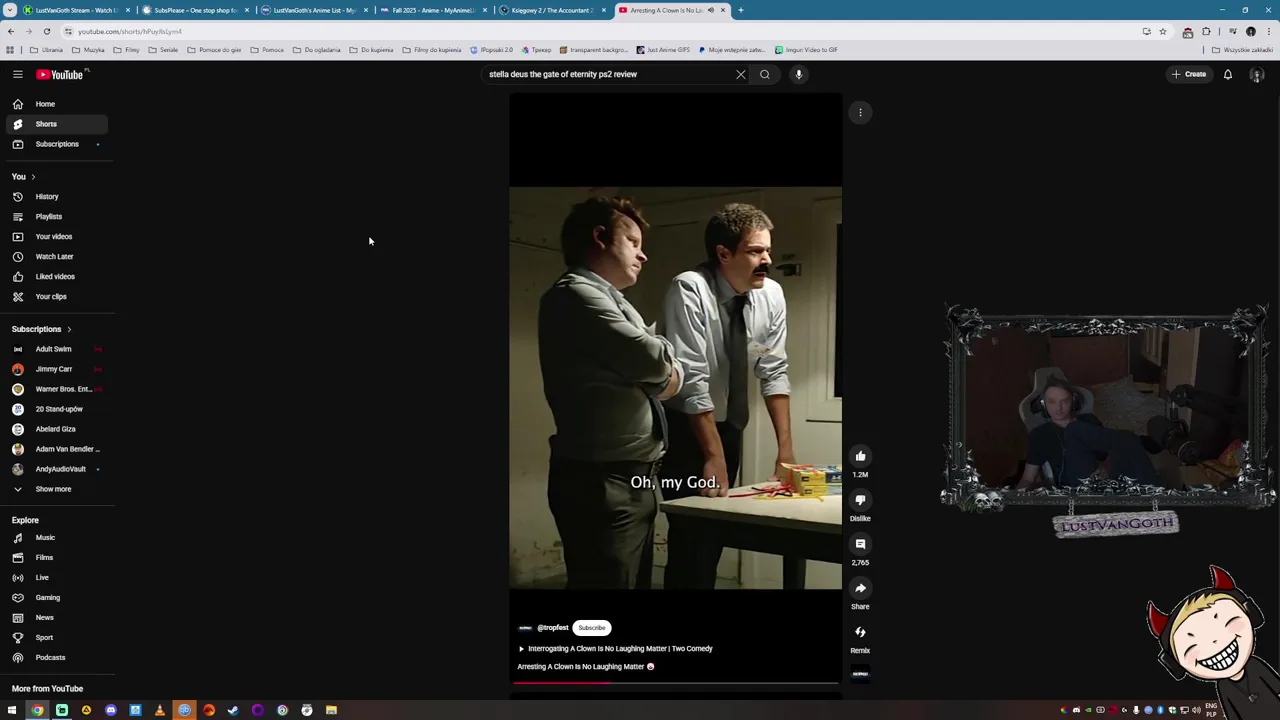Viewport: 1280px width, 720px height.
Task: Open the Adult Swim channel
Action: pyautogui.click(x=56, y=349)
